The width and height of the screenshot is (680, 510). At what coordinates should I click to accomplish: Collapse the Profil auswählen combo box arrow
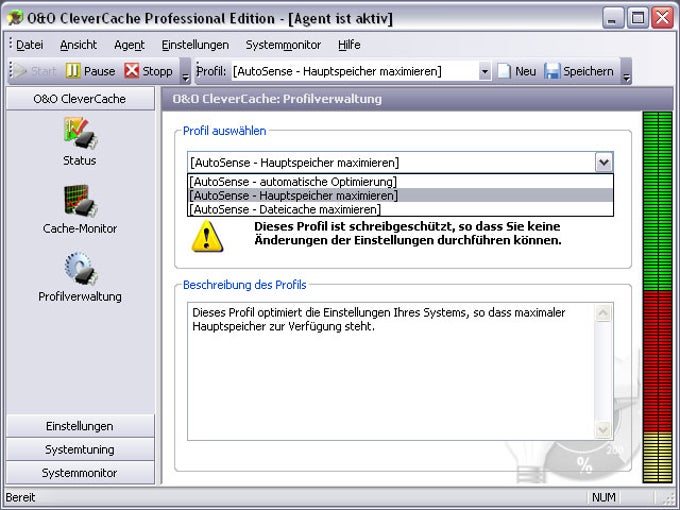point(604,163)
